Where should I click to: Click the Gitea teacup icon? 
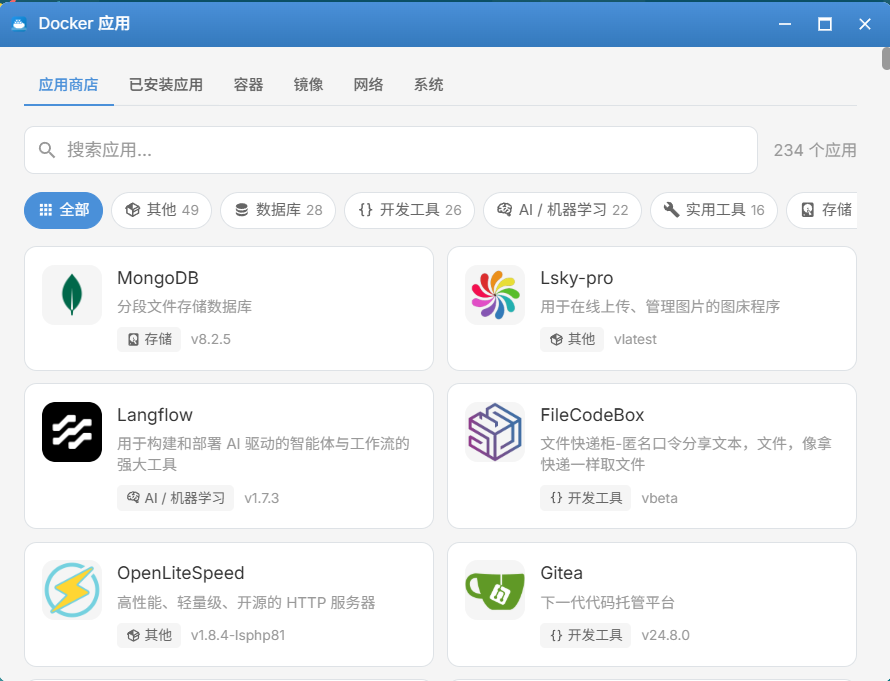[x=494, y=590]
